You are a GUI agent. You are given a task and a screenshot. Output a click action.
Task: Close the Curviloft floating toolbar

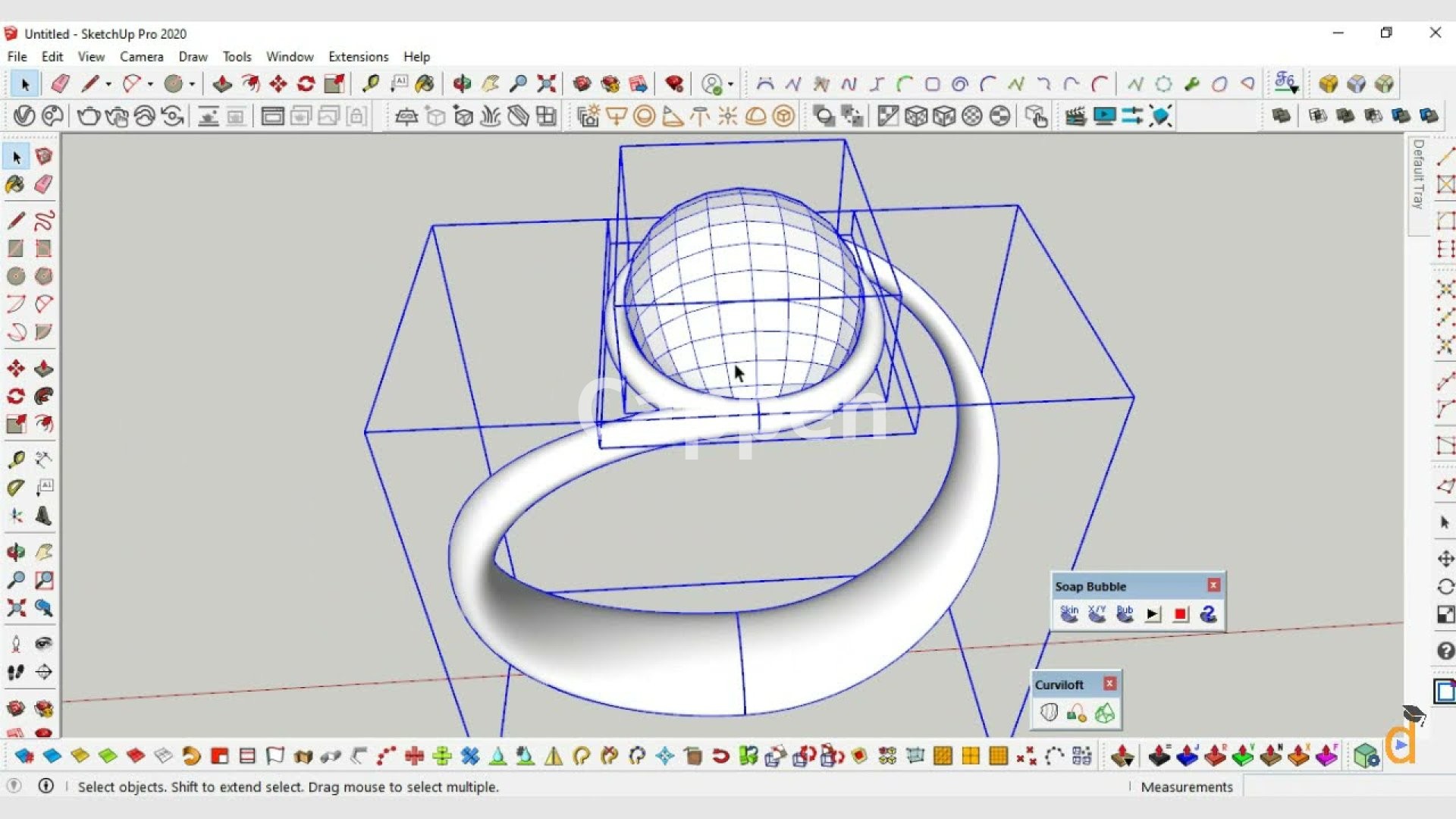pos(1109,684)
